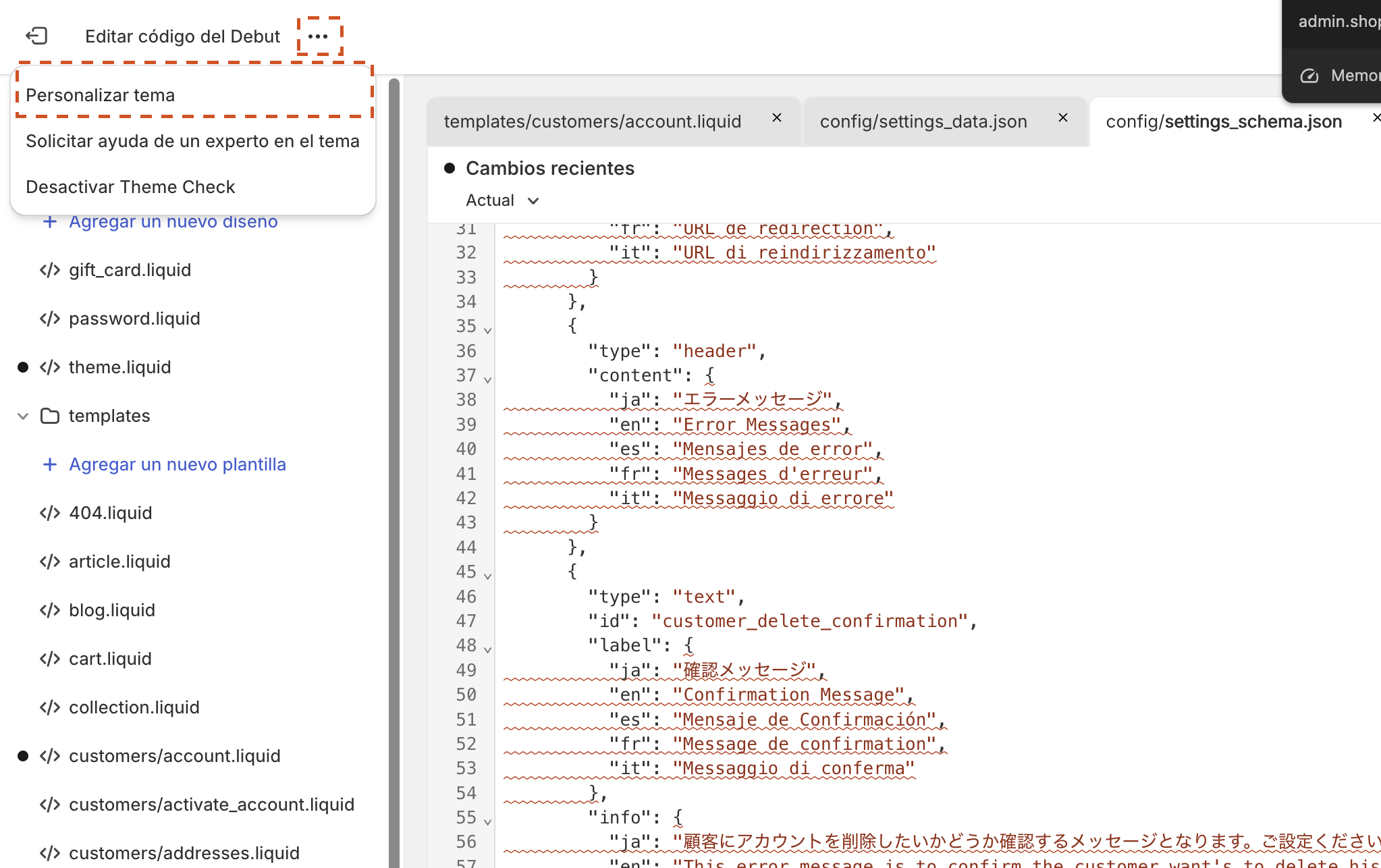Click Cambios recientes heading
This screenshot has height=868, width=1381.
550,168
